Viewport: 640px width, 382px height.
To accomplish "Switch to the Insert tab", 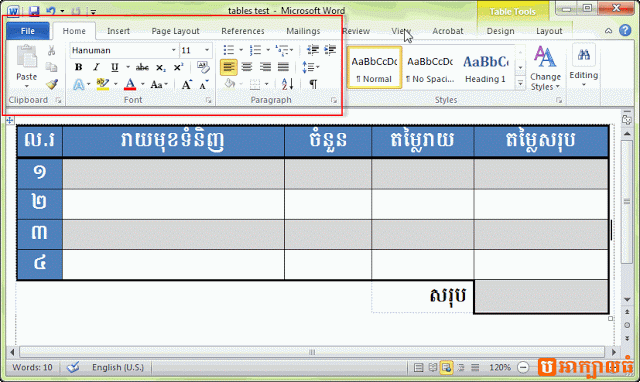I will point(118,31).
